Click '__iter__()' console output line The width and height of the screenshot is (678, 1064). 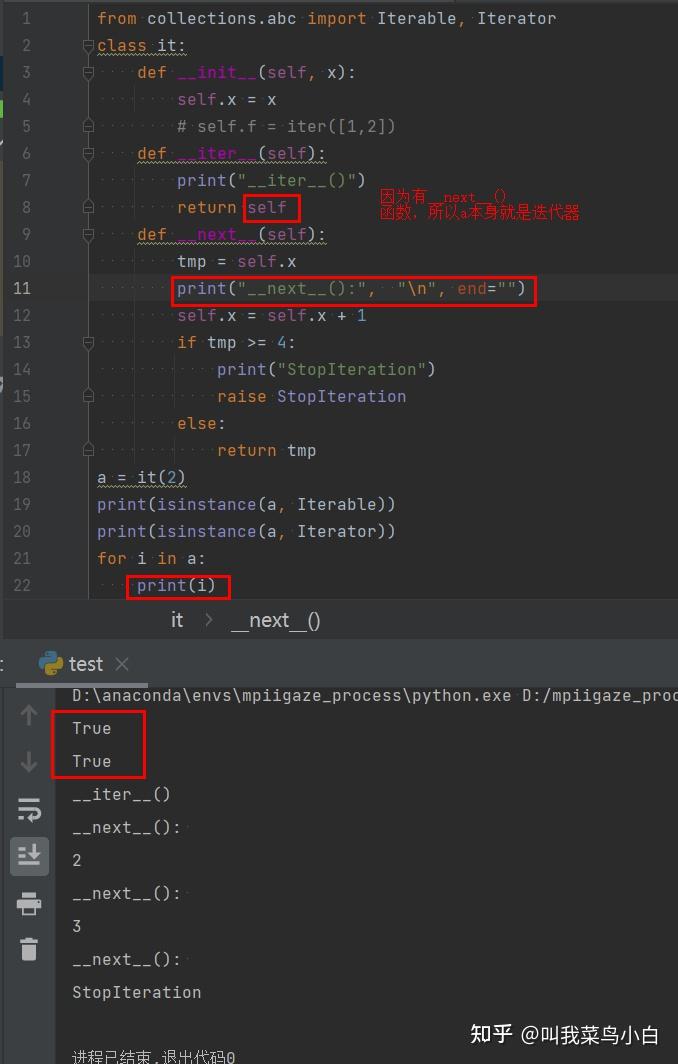pyautogui.click(x=121, y=795)
